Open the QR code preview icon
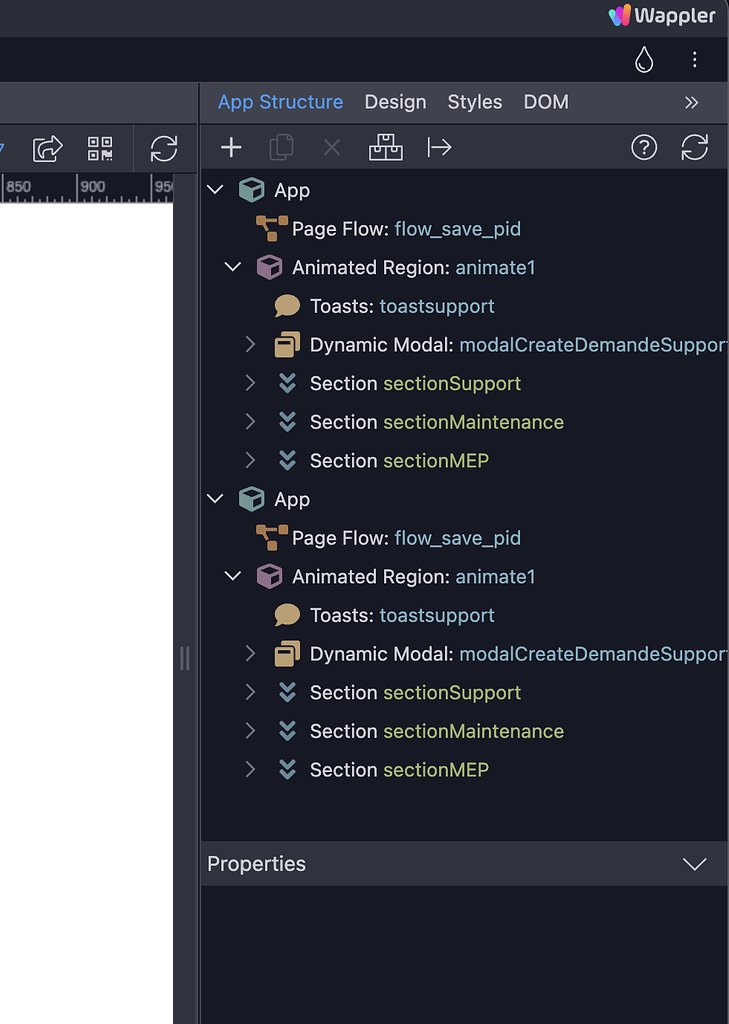 point(100,148)
